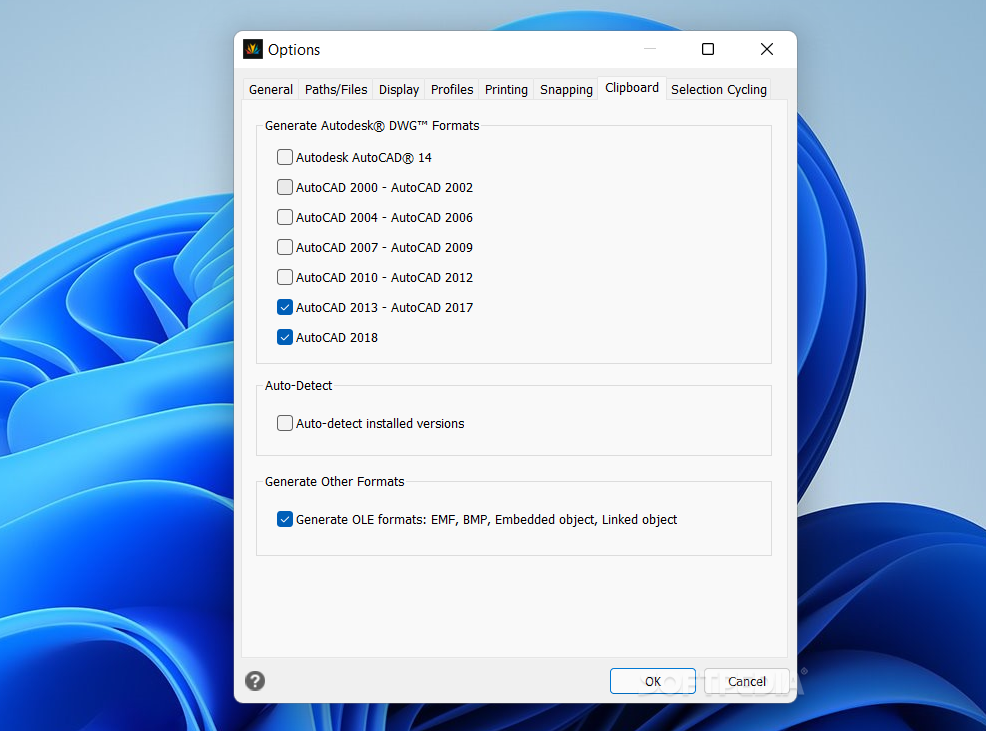The width and height of the screenshot is (986, 731).
Task: Check AutoCAD 2000 - AutoCAD 2002 format
Action: (285, 187)
